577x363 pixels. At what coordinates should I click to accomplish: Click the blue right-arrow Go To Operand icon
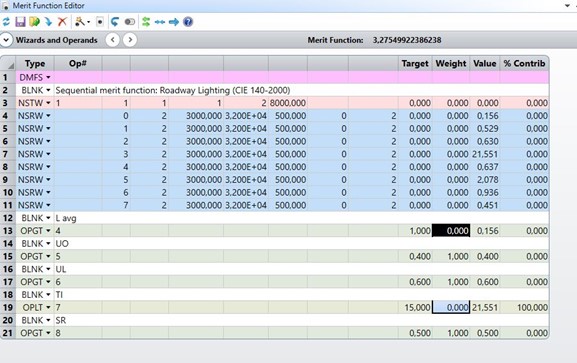(x=174, y=22)
